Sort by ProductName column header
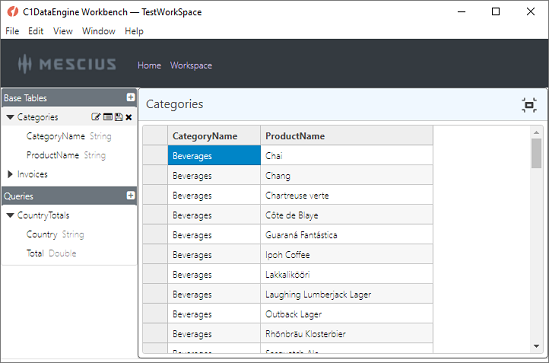549x363 pixels. (x=347, y=135)
